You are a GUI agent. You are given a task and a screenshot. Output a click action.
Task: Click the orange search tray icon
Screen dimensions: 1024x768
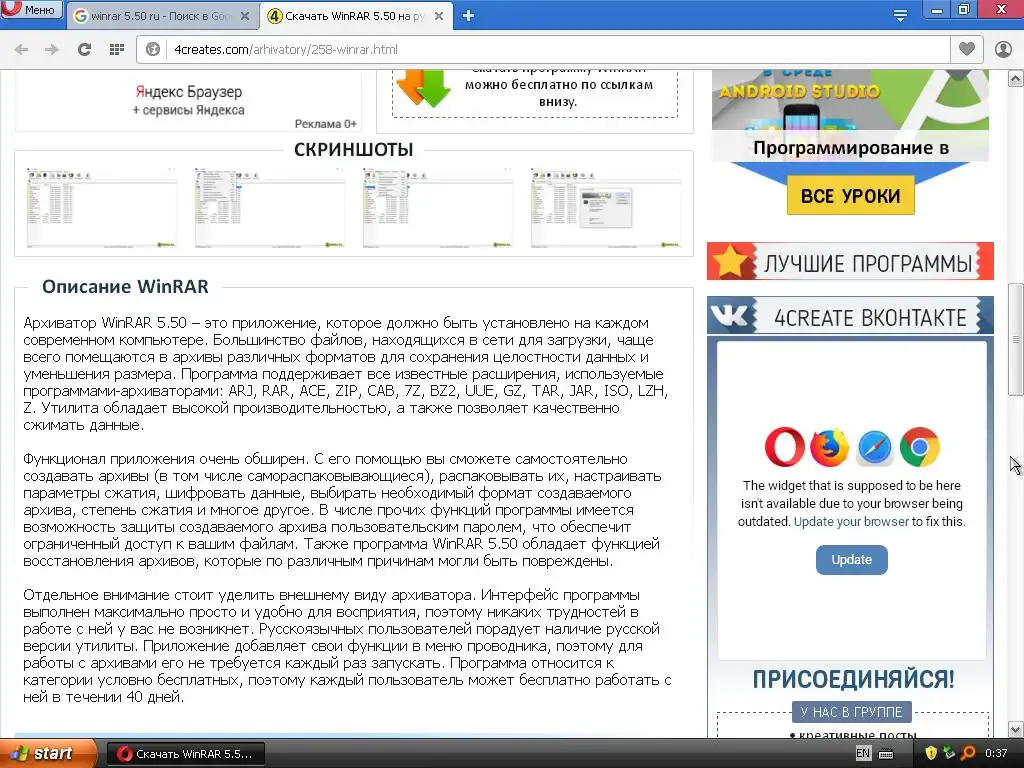click(x=968, y=753)
